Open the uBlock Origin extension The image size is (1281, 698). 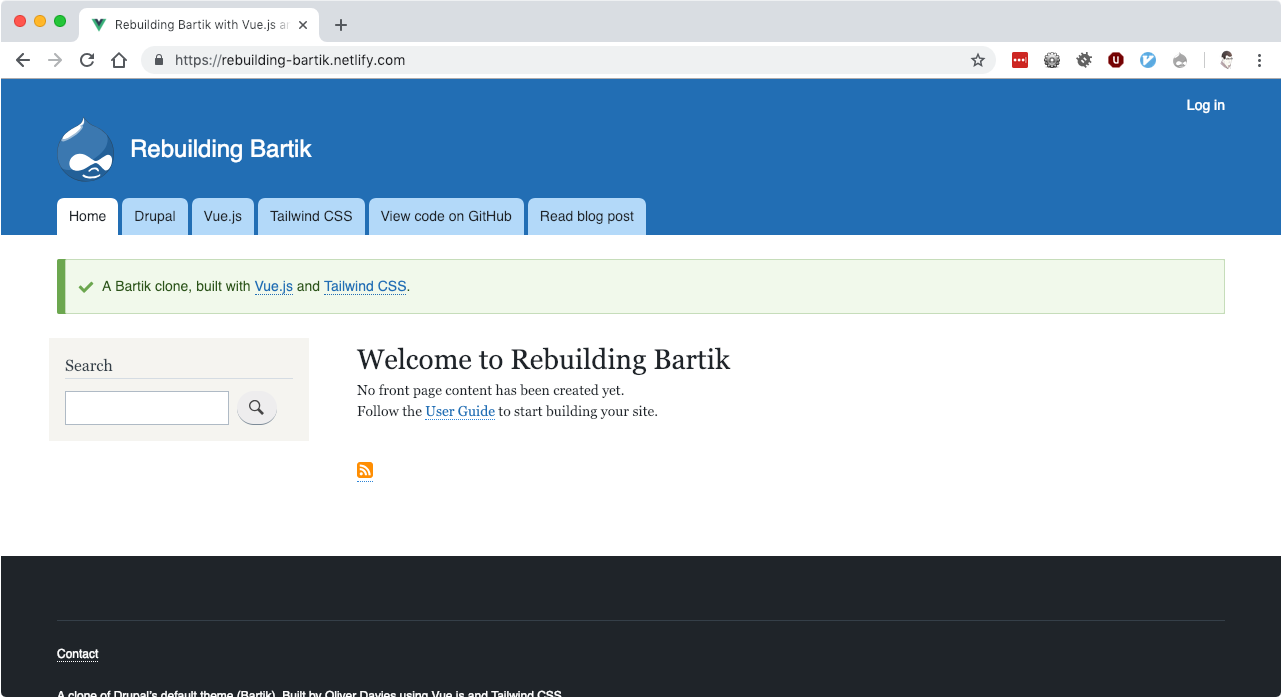coord(1116,60)
